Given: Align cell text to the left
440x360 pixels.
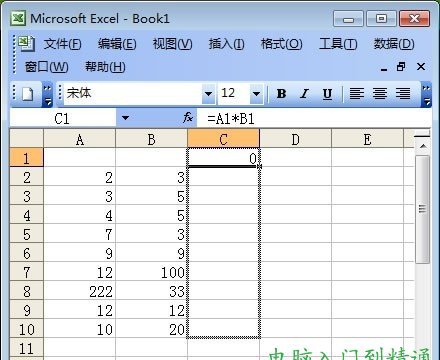Looking at the screenshot, I should 356,94.
